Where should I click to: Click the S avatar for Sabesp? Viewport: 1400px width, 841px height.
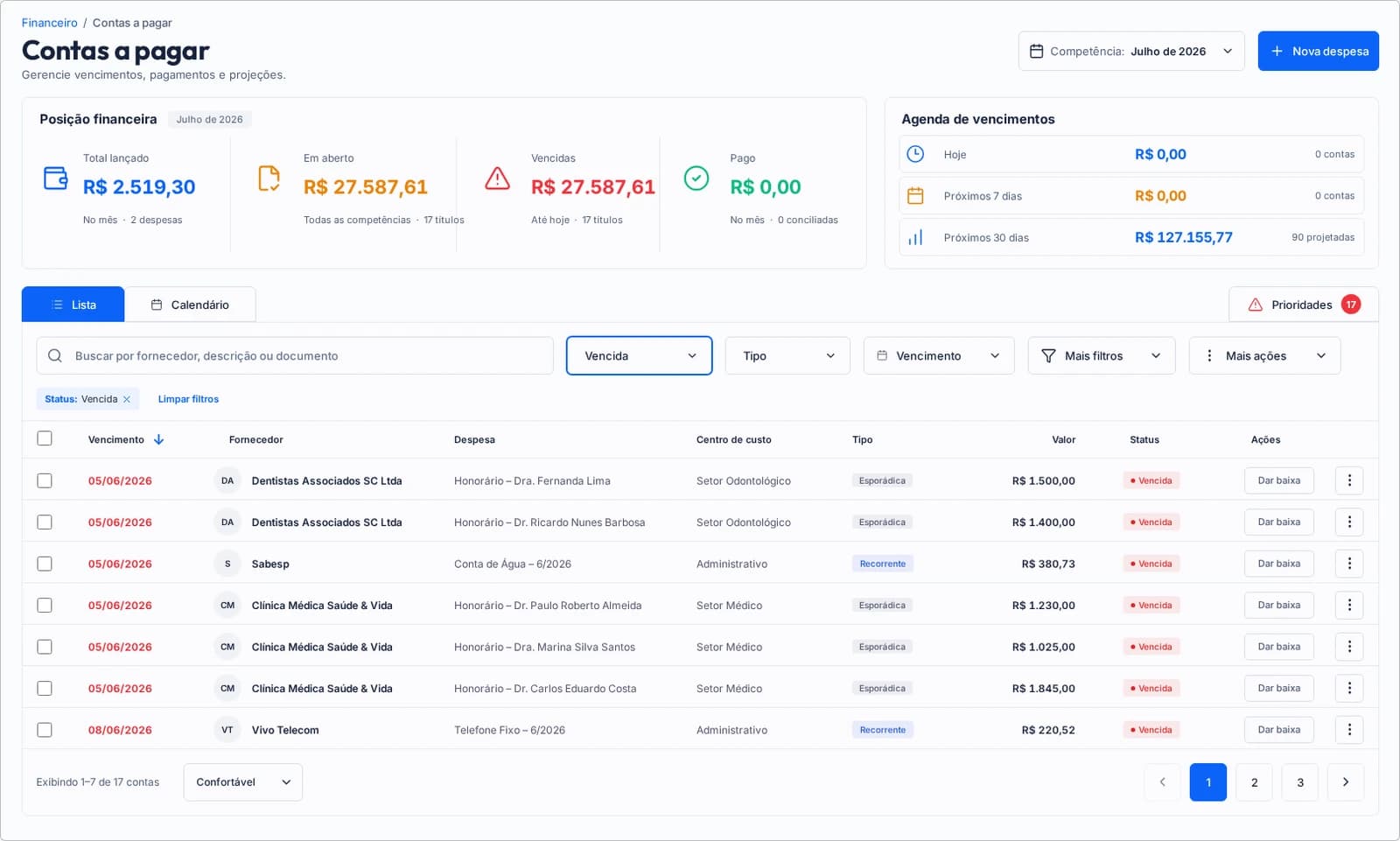(x=227, y=564)
